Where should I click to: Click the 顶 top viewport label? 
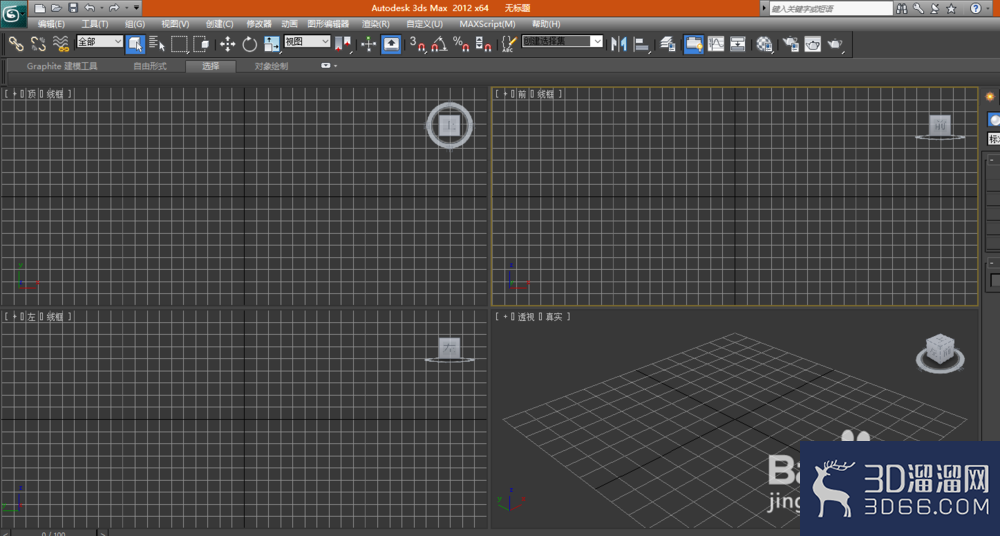click(x=31, y=94)
